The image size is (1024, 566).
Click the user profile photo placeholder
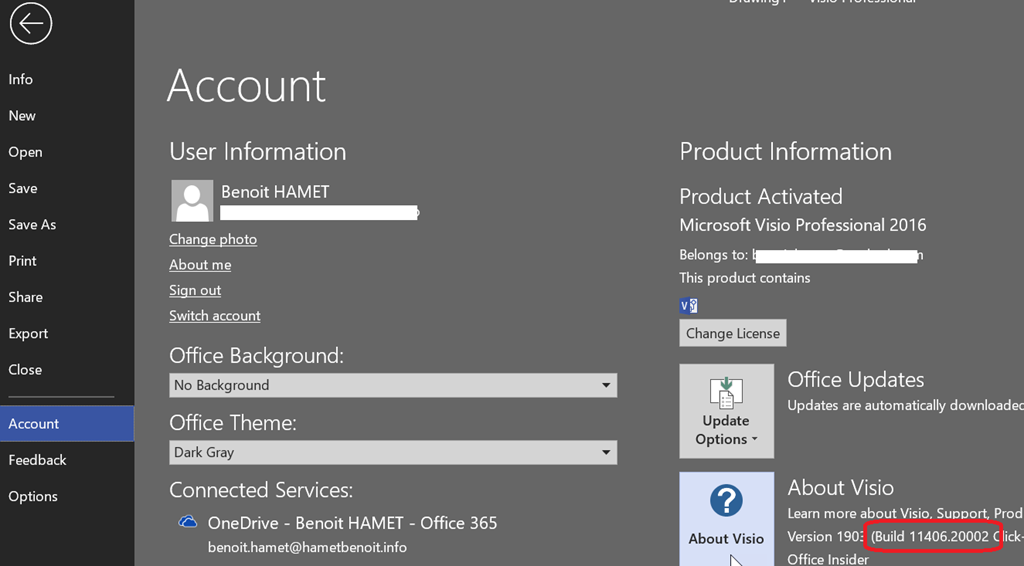pyautogui.click(x=192, y=201)
